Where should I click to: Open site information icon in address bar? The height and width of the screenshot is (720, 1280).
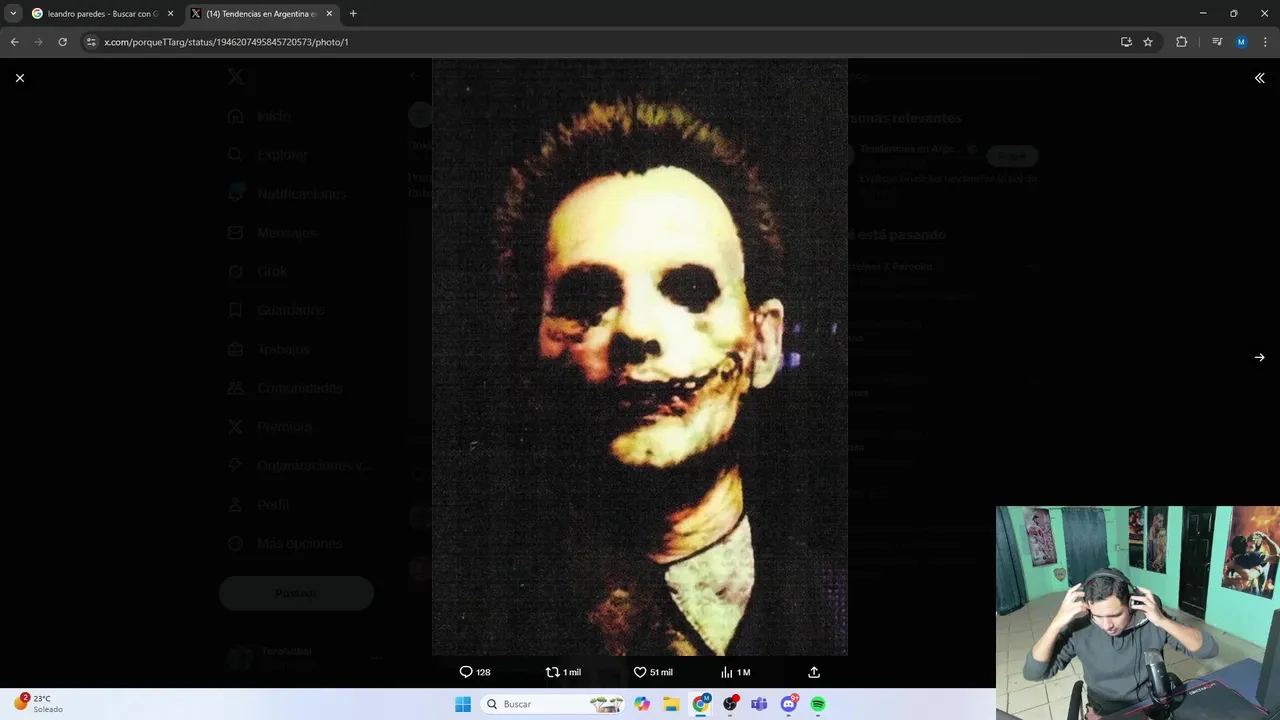[91, 42]
